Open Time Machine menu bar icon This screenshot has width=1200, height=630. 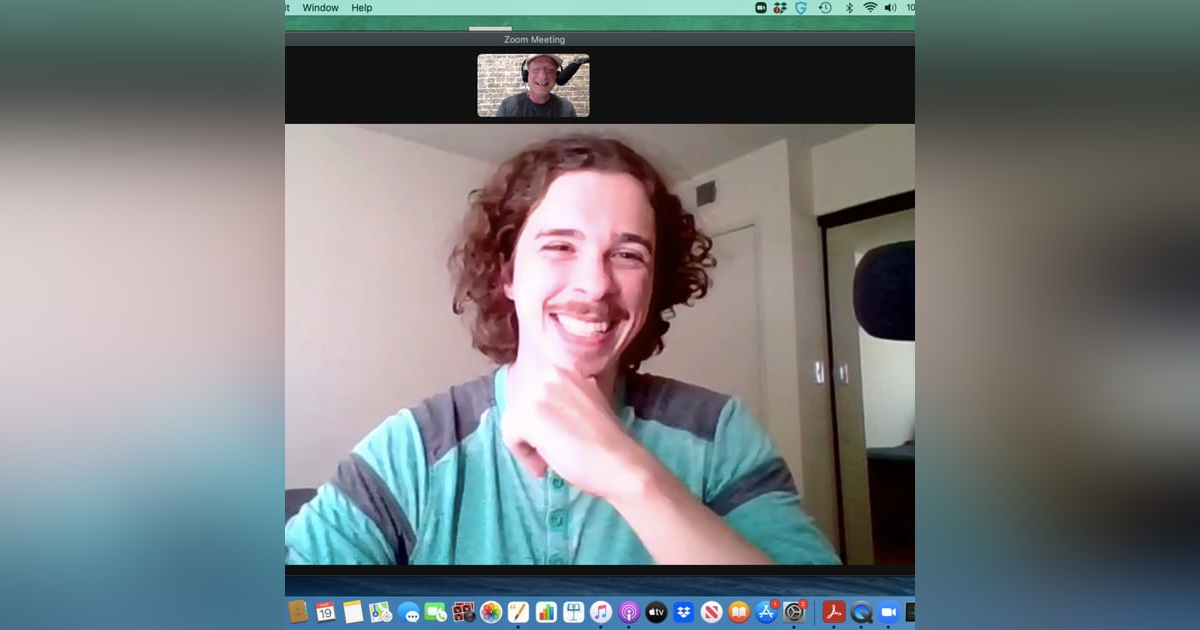[825, 8]
